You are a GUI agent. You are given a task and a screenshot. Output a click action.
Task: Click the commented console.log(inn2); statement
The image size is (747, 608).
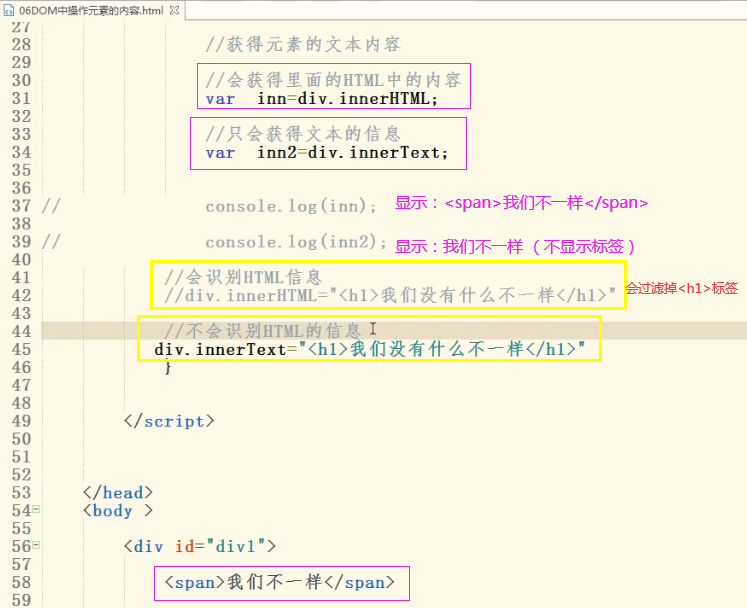[x=296, y=242]
